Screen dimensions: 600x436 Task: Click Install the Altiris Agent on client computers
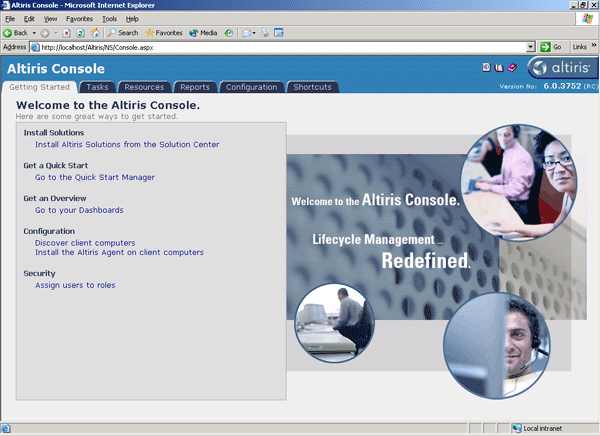119,252
